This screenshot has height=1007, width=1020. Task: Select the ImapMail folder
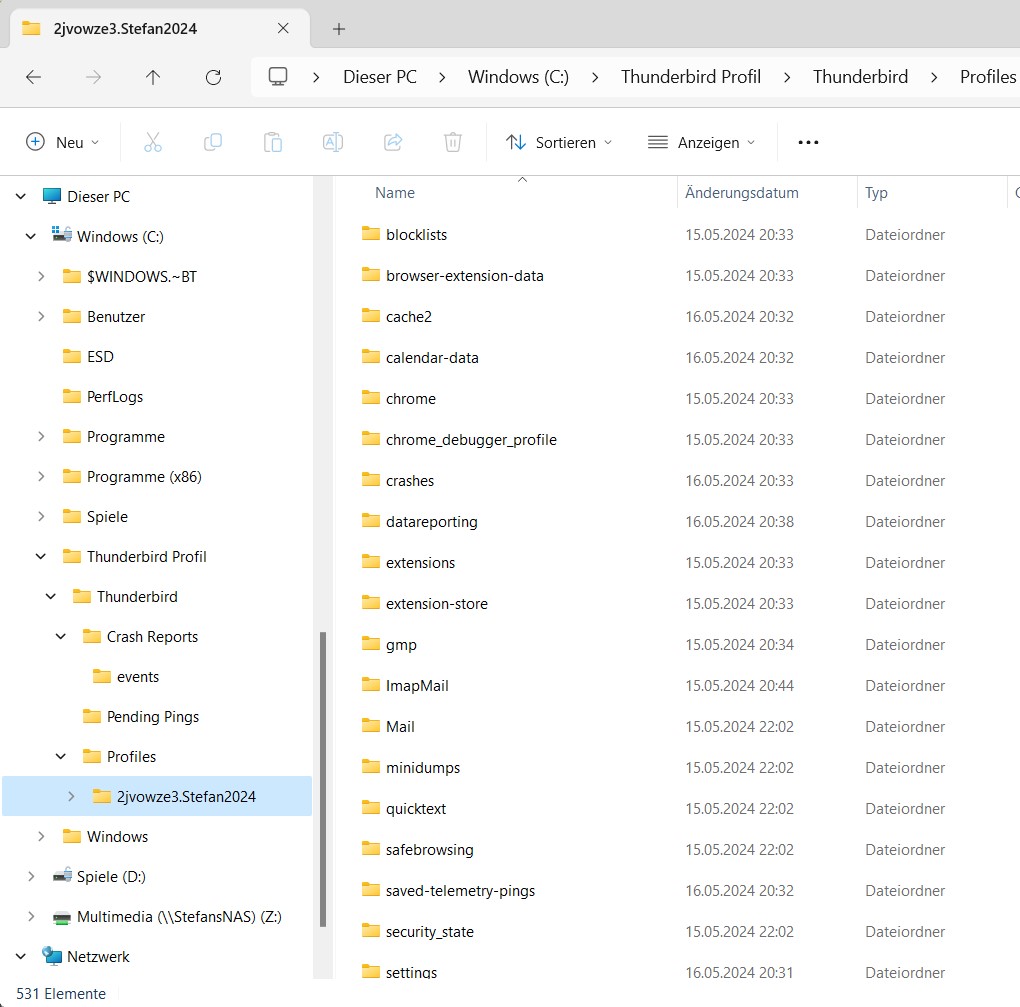[x=417, y=686]
